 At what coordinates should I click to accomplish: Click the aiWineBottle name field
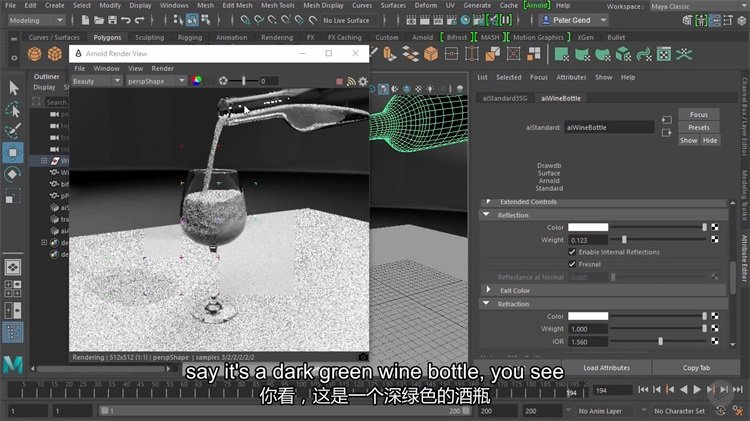click(608, 127)
